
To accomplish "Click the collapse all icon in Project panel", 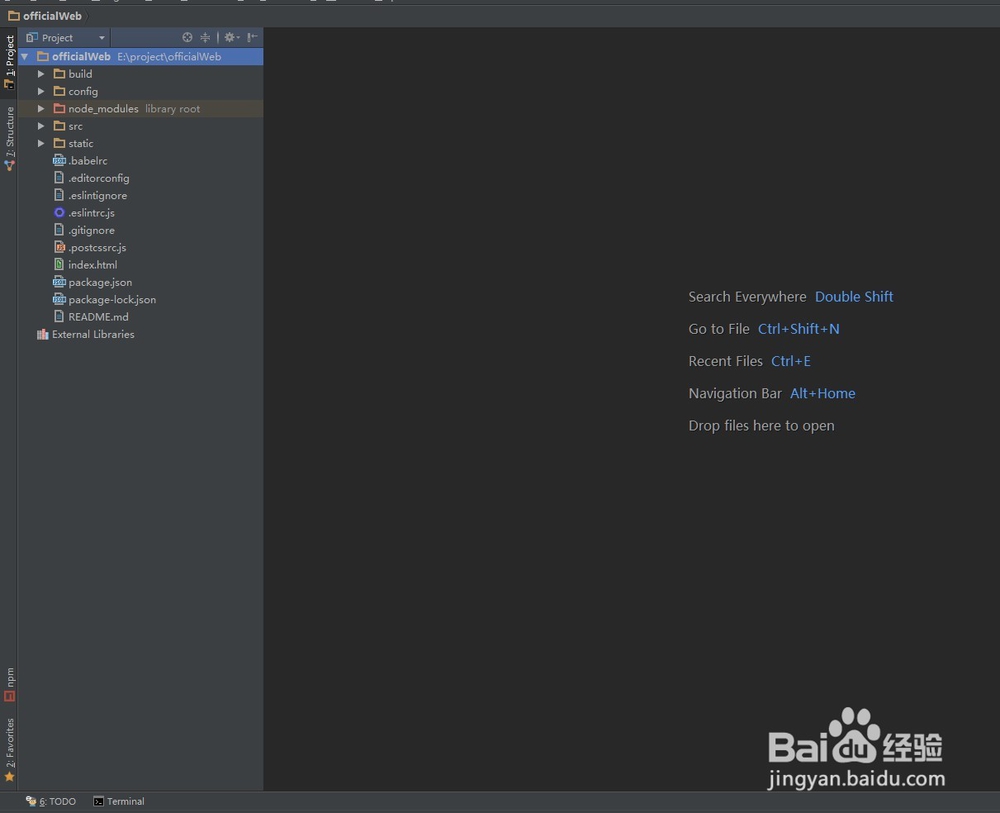I will click(x=205, y=38).
